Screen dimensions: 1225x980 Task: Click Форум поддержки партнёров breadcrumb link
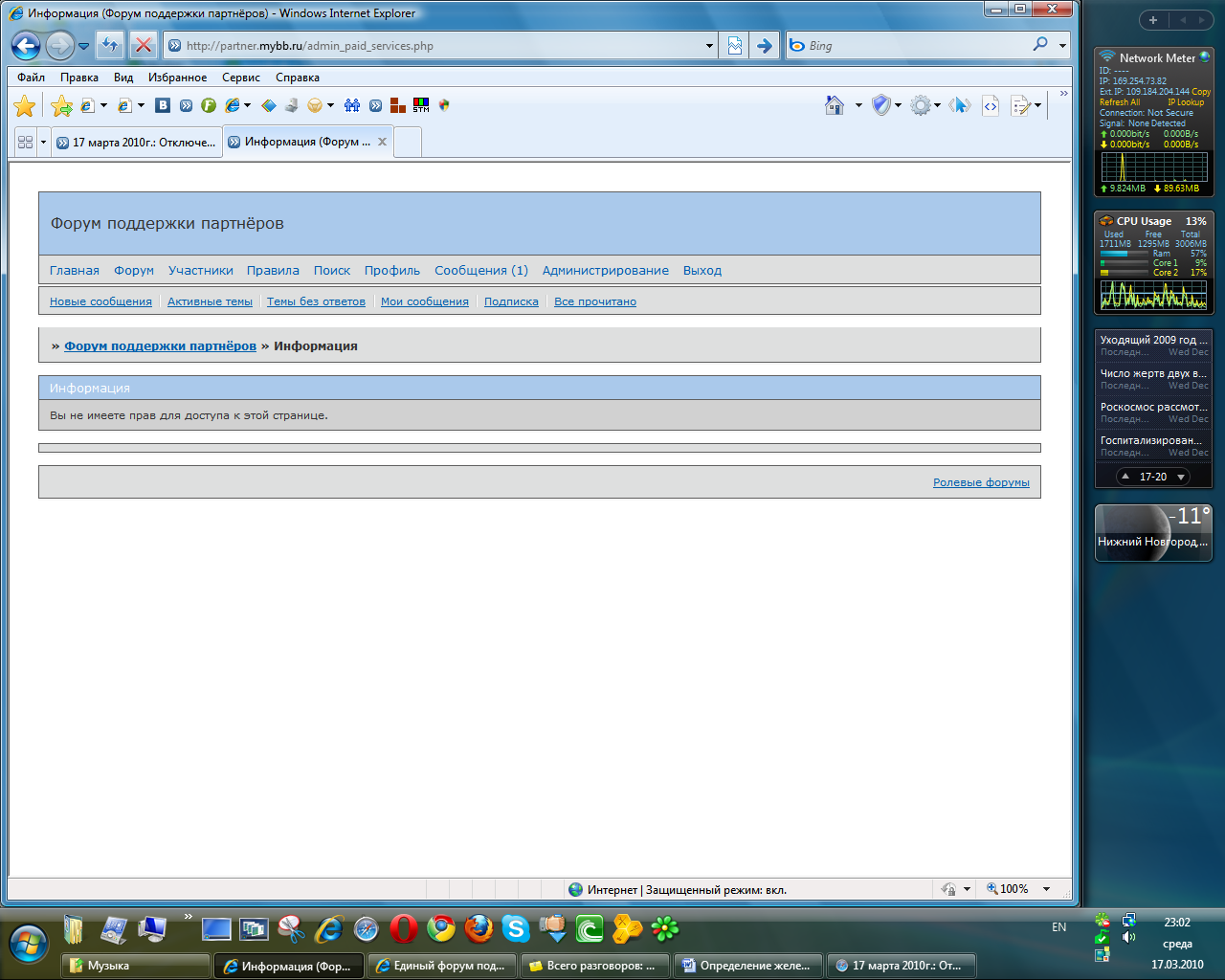160,345
